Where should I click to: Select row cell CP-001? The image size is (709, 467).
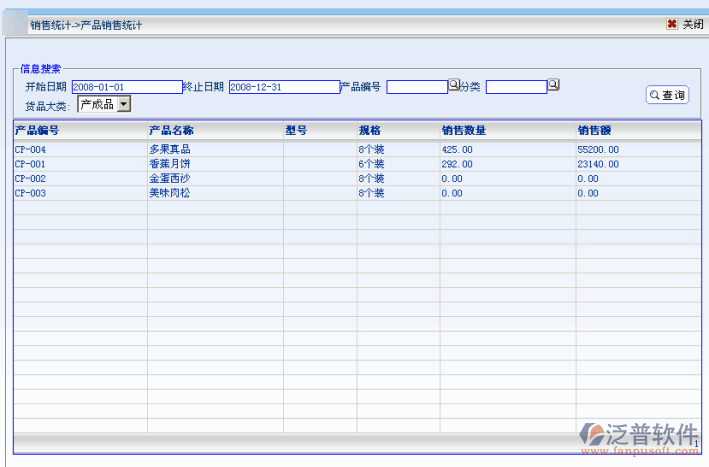pyautogui.click(x=30, y=164)
